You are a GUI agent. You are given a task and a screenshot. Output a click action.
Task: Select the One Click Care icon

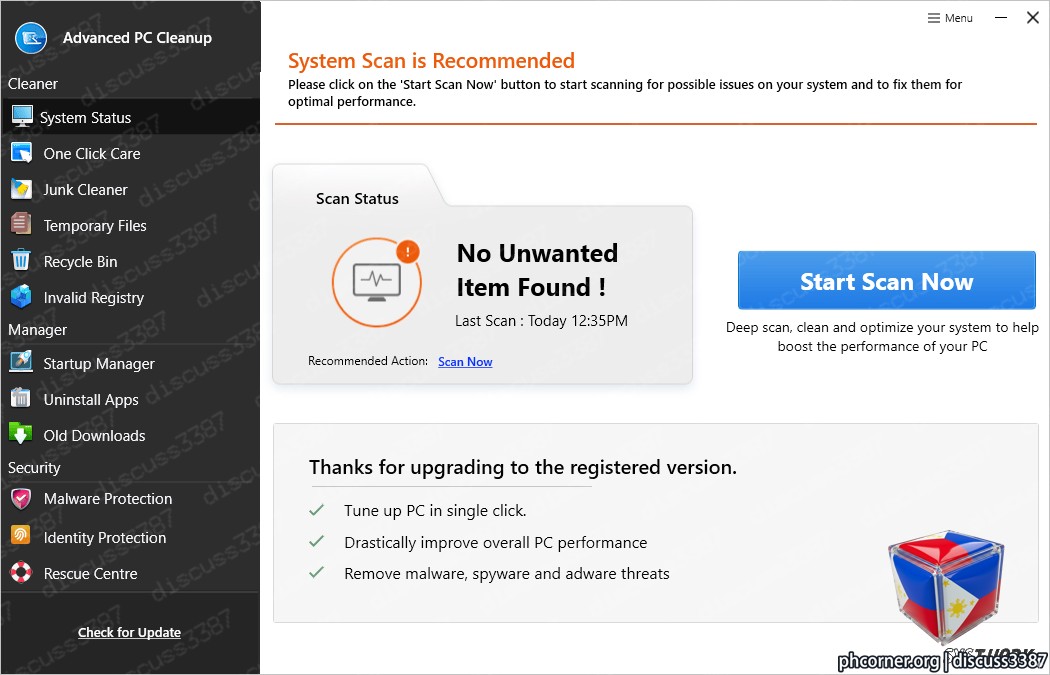pyautogui.click(x=21, y=153)
